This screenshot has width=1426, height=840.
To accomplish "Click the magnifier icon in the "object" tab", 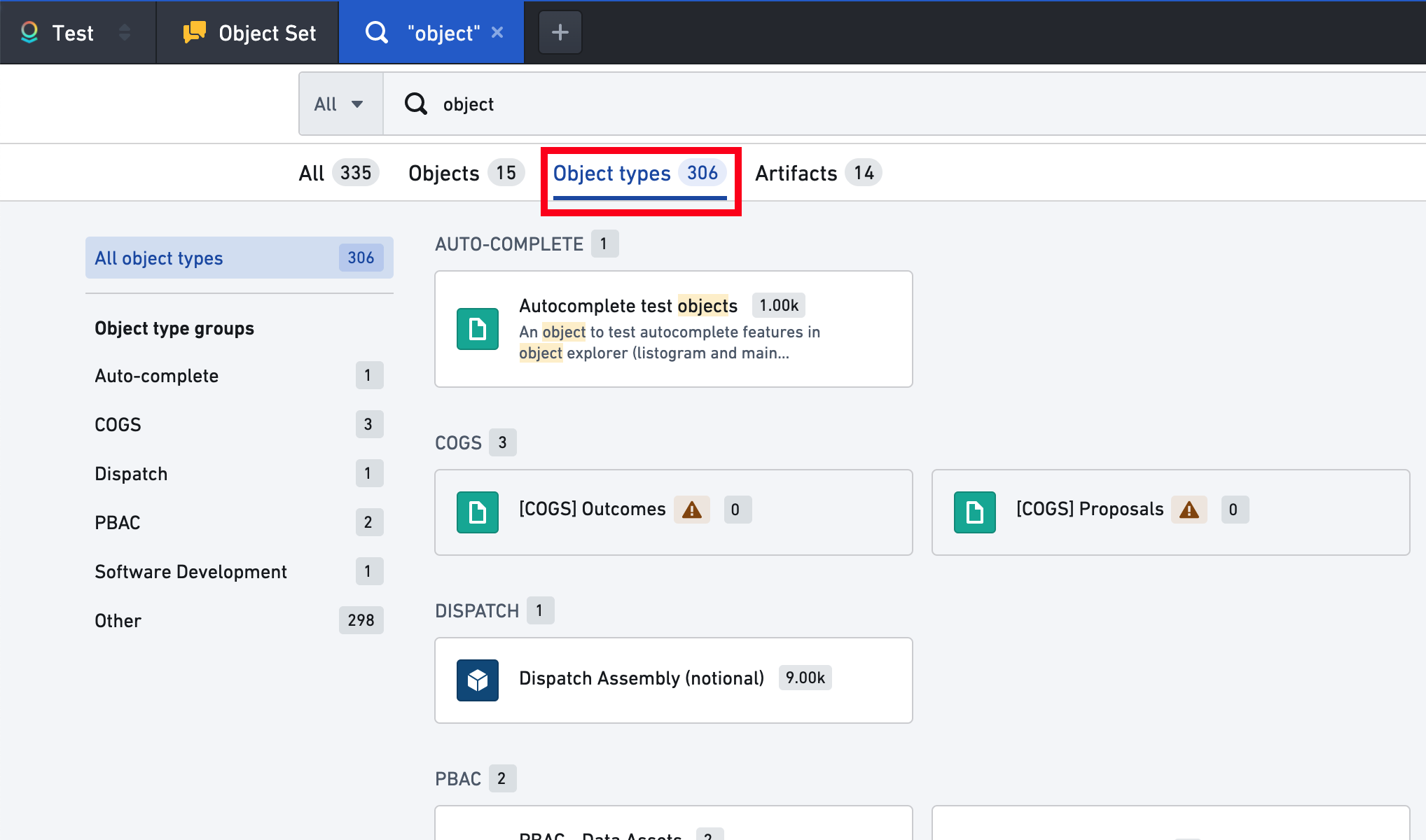I will pyautogui.click(x=377, y=32).
